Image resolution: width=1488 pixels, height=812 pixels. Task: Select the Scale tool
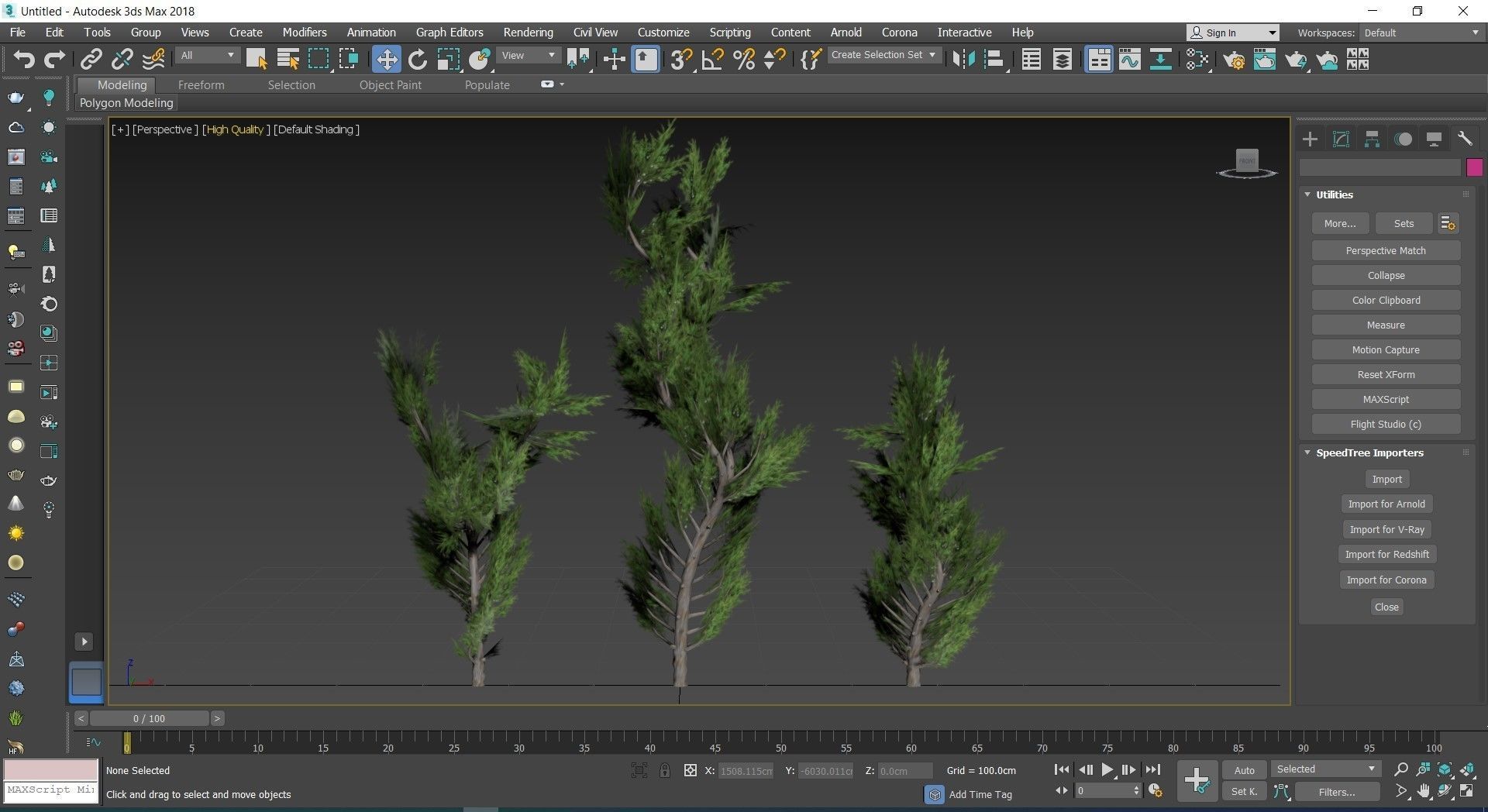[448, 60]
